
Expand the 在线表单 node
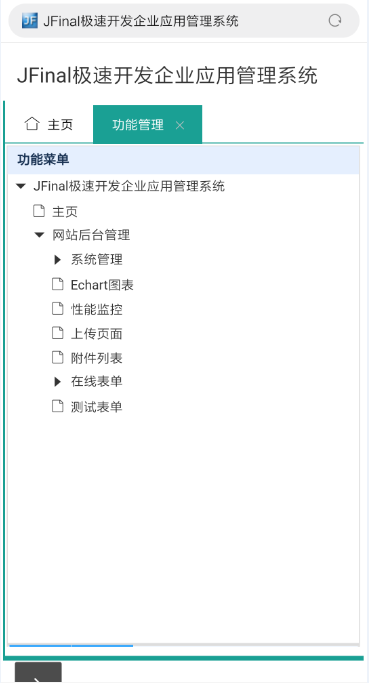(58, 382)
